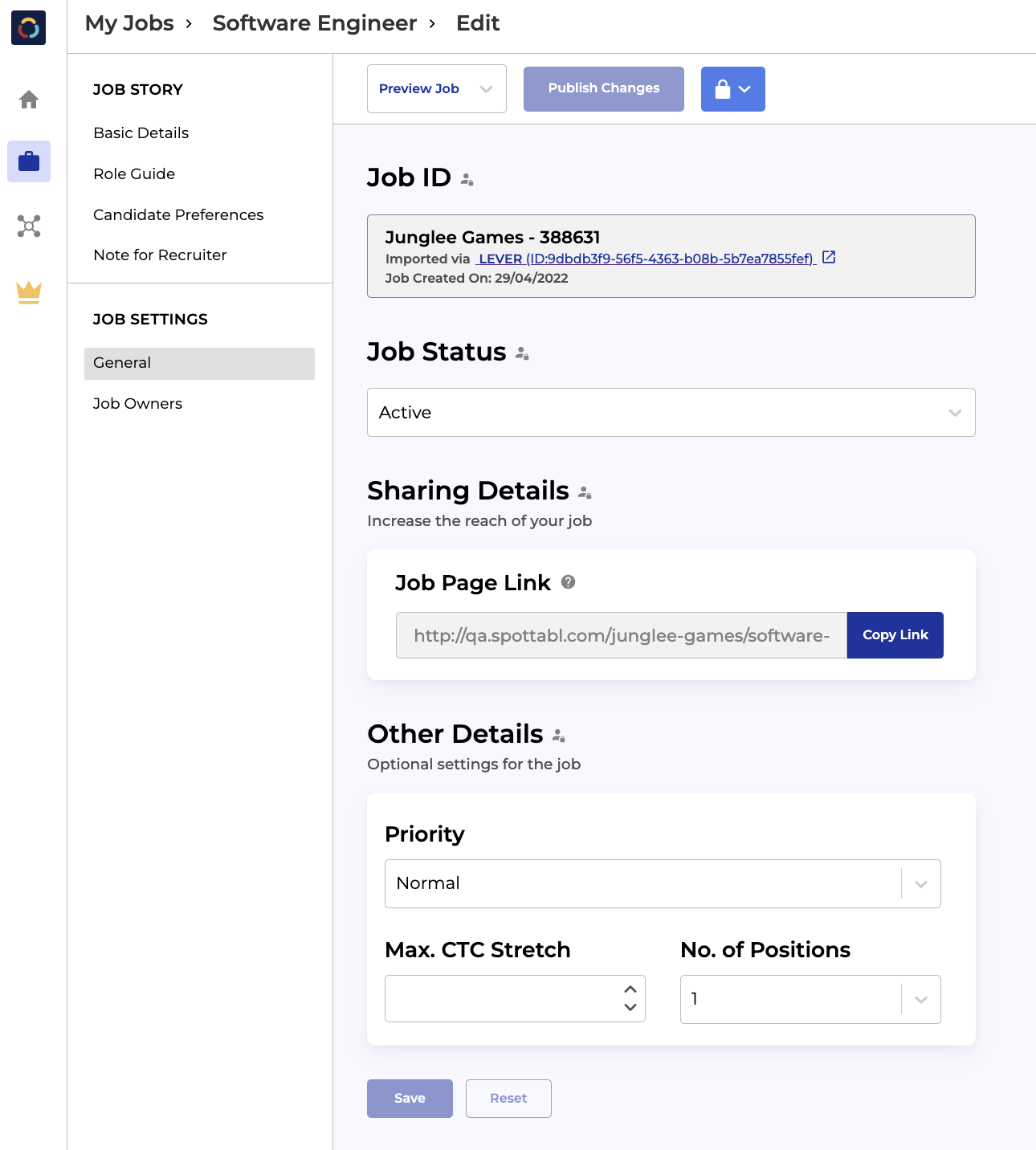The image size is (1036, 1150).
Task: Open Jobs using the briefcase sidebar icon
Action: (28, 161)
